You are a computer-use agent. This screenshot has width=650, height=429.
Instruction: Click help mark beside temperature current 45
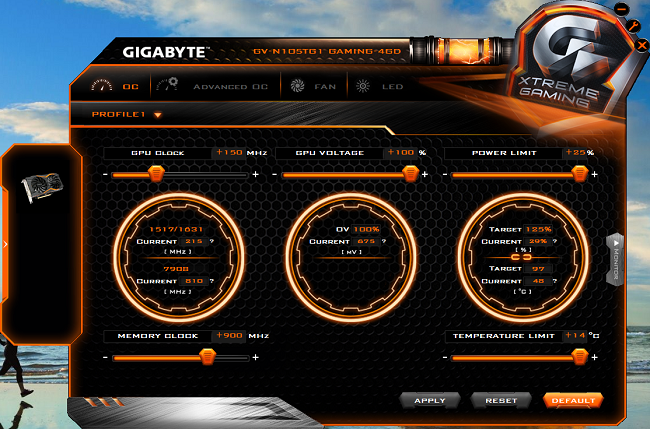(x=555, y=281)
